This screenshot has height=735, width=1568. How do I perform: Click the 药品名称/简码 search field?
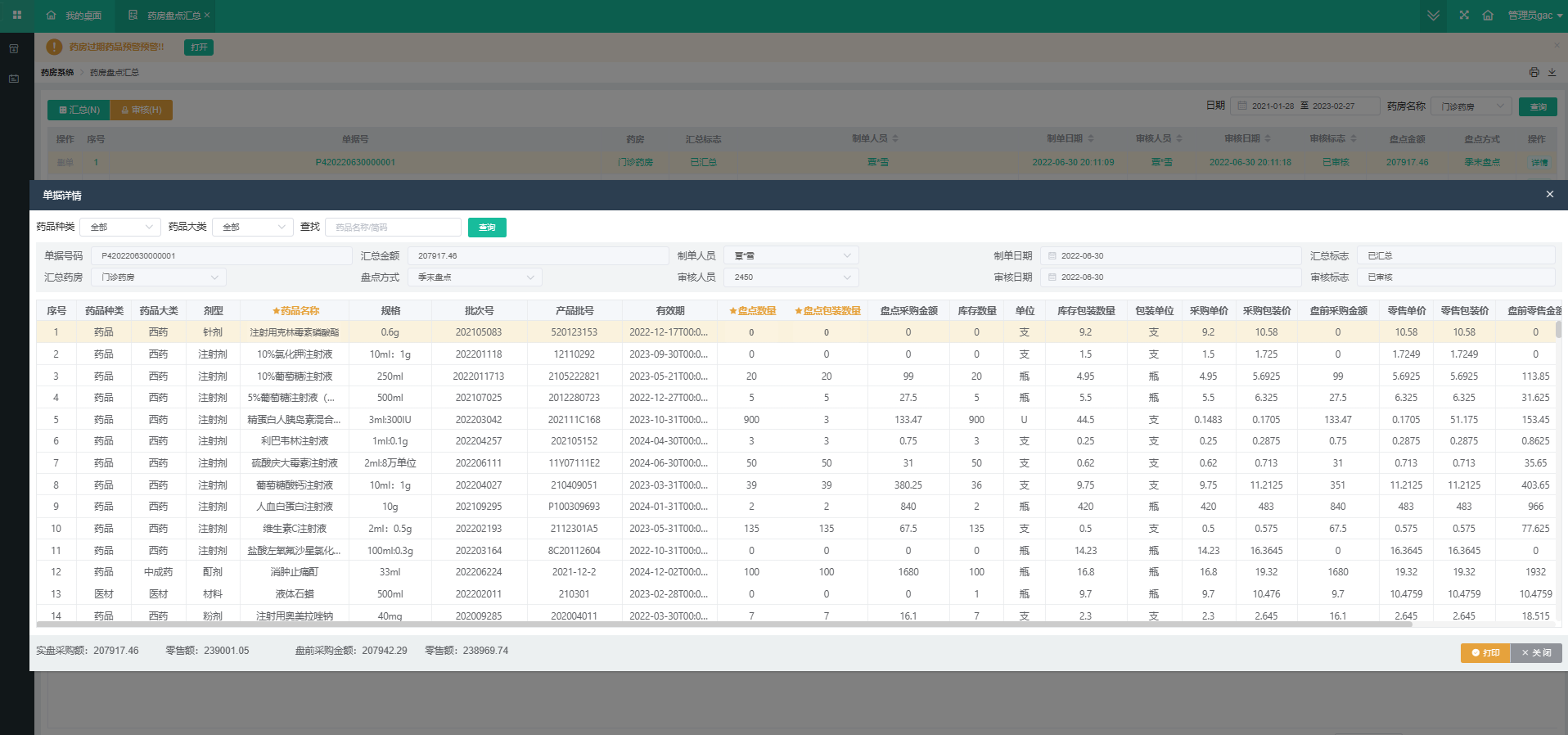(393, 227)
